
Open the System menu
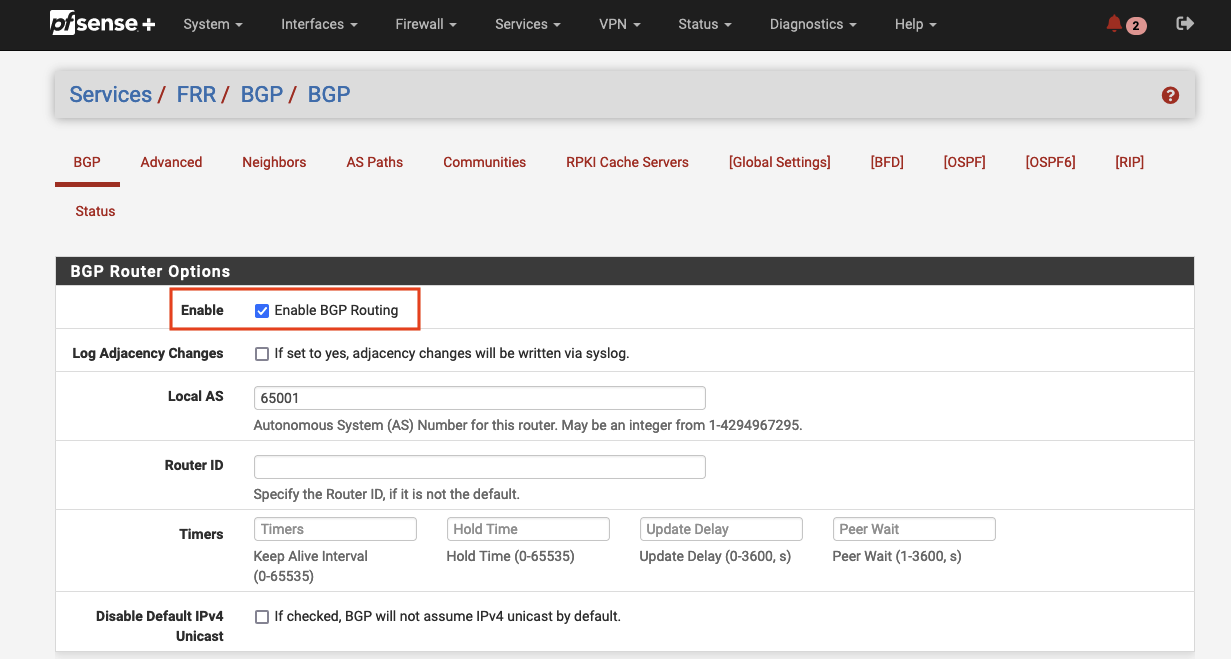[x=212, y=24]
